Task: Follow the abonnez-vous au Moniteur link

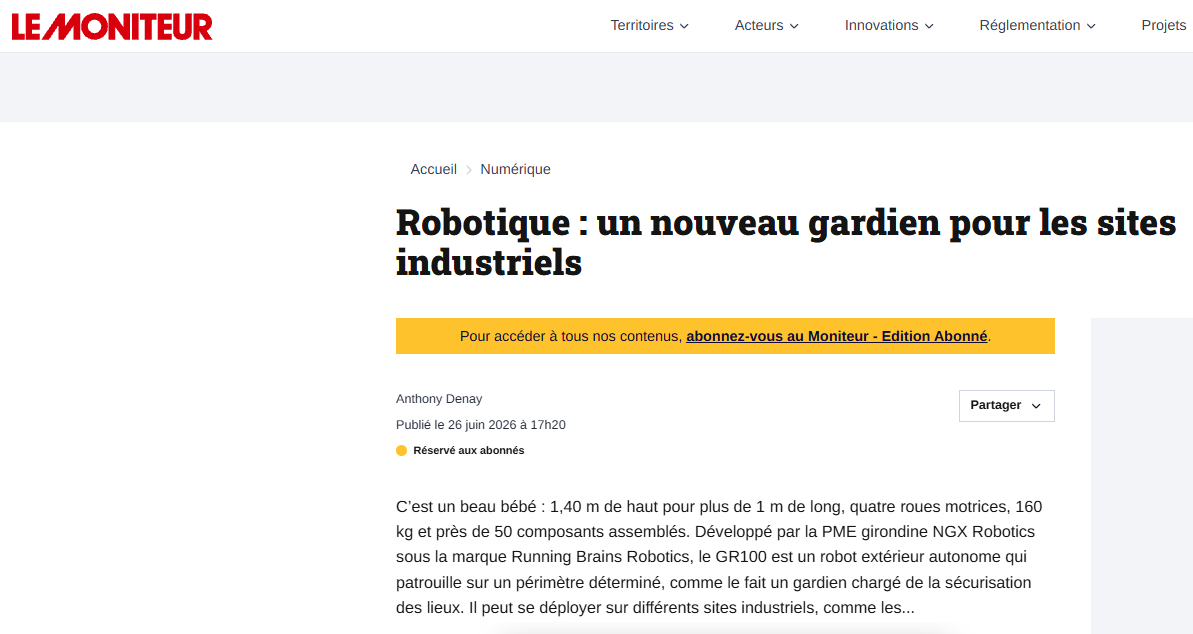Action: 837,336
